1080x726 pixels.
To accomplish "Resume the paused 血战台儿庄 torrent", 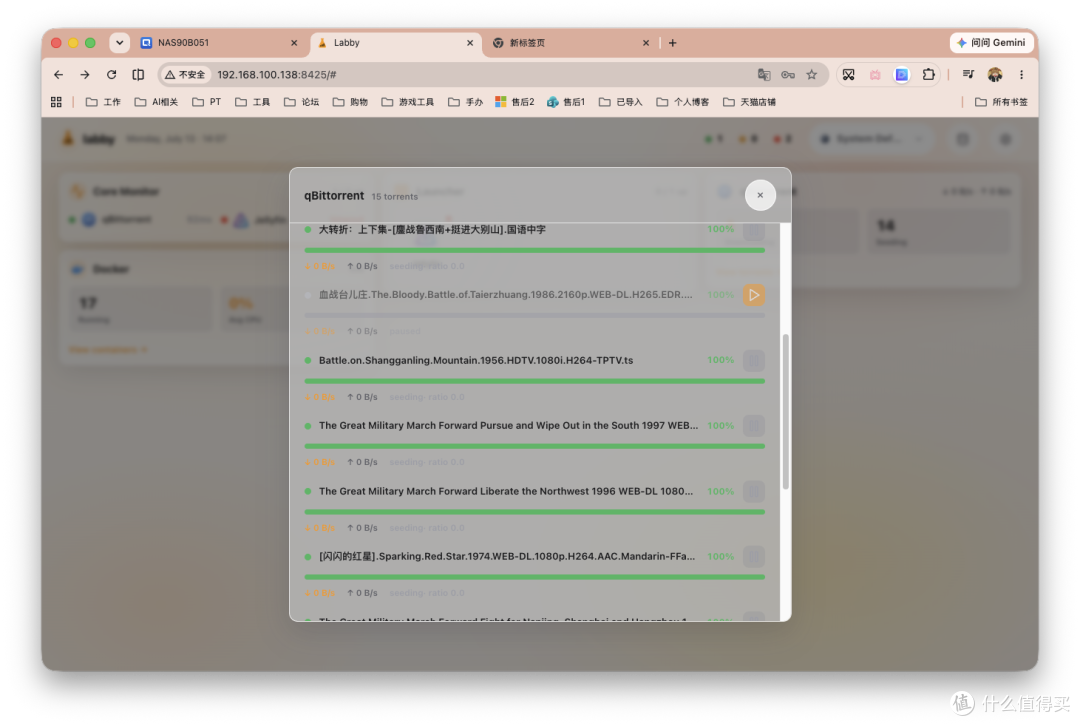I will click(x=754, y=295).
